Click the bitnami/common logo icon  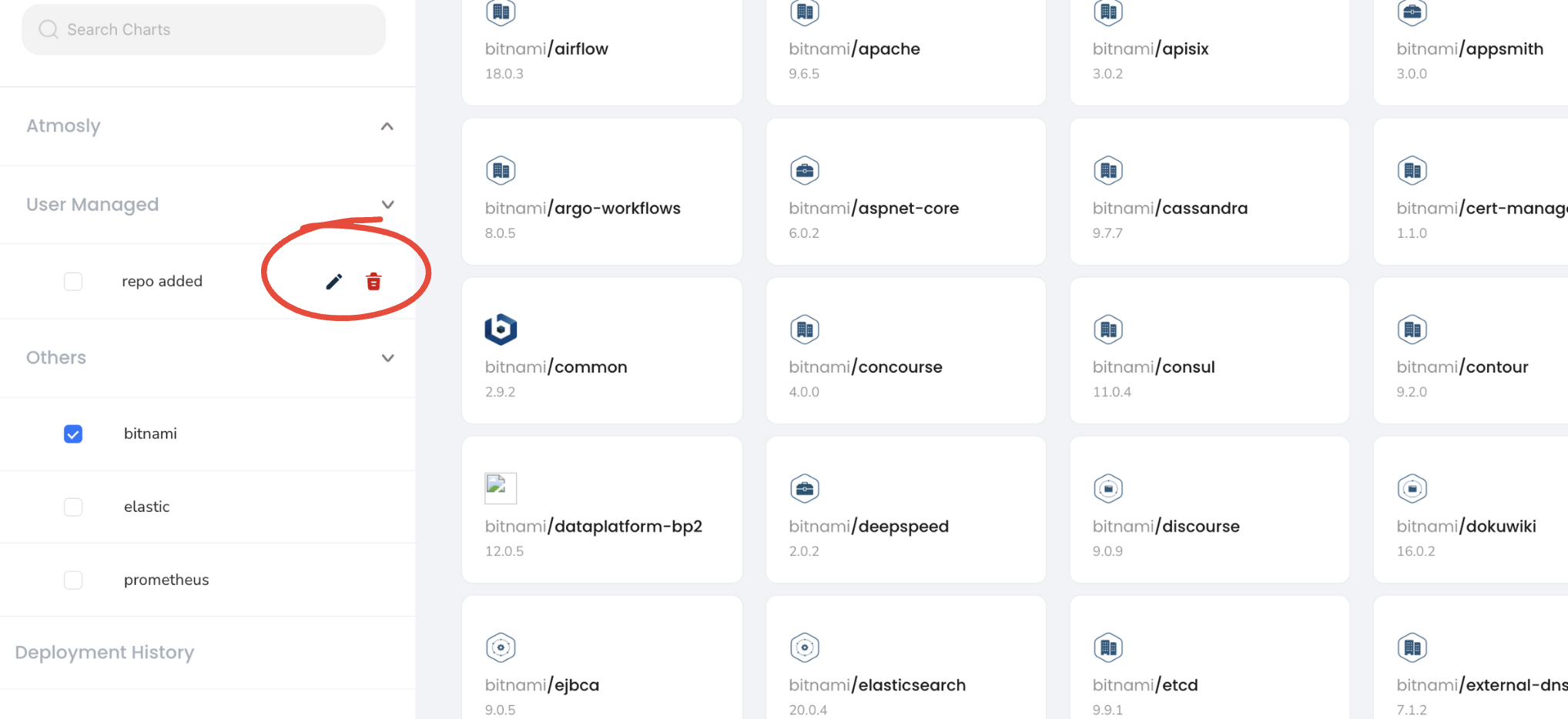click(501, 329)
